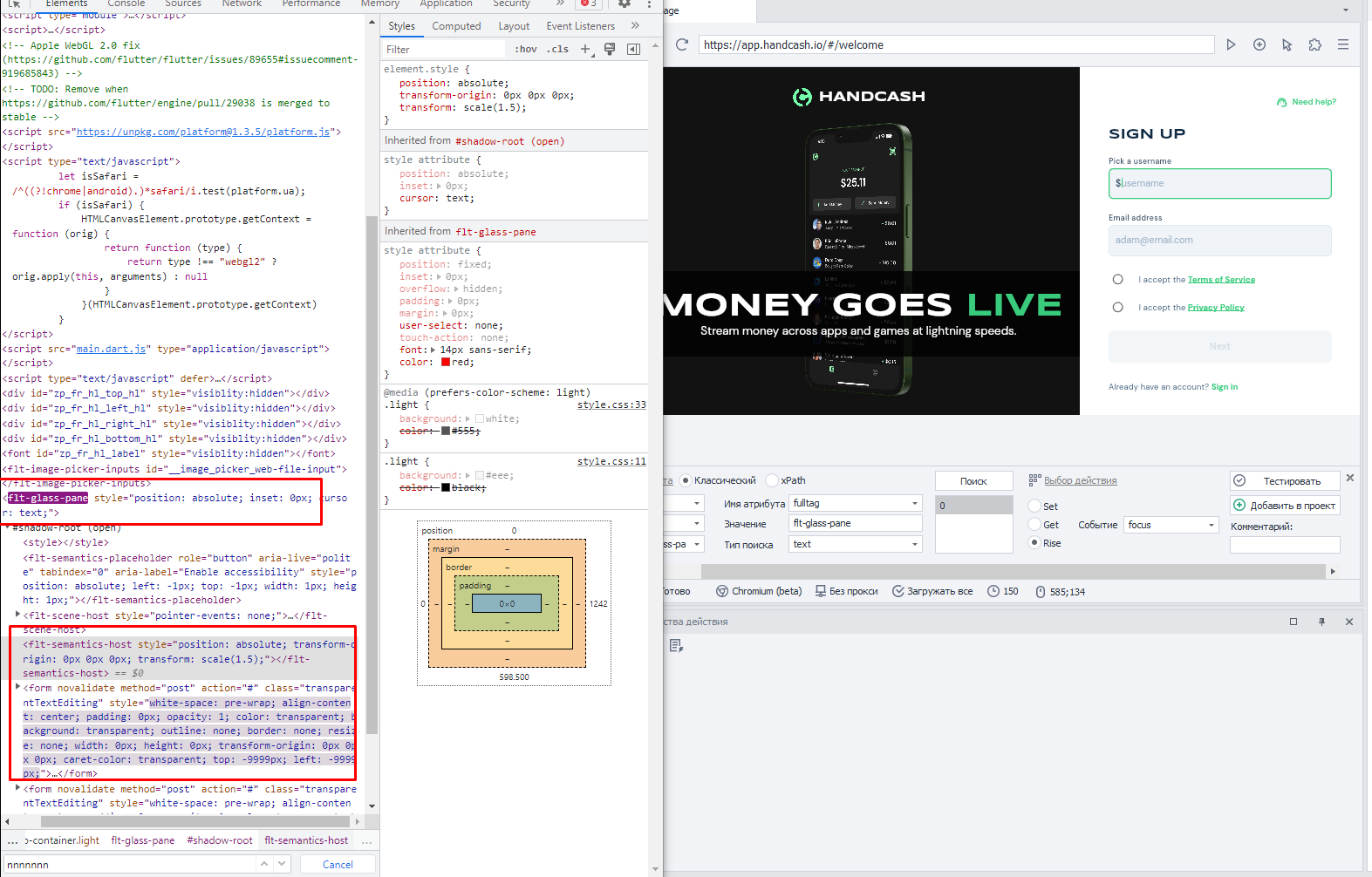Reload the page in the browser panel
Image resolution: width=1372 pixels, height=877 pixels.
[x=682, y=44]
